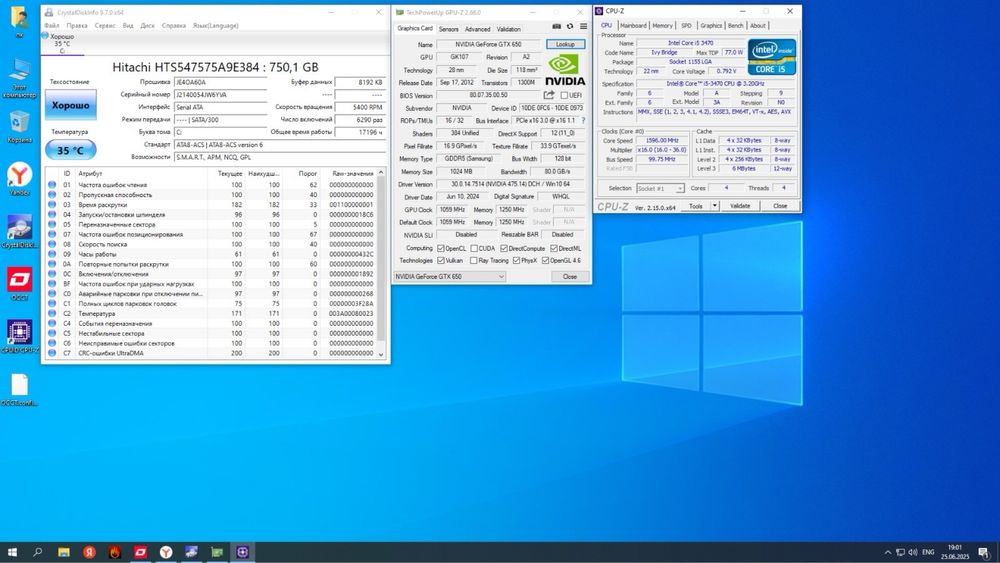Open the Диск menu in CrystalDiskInfo
Image resolution: width=1000 pixels, height=563 pixels.
pos(147,26)
